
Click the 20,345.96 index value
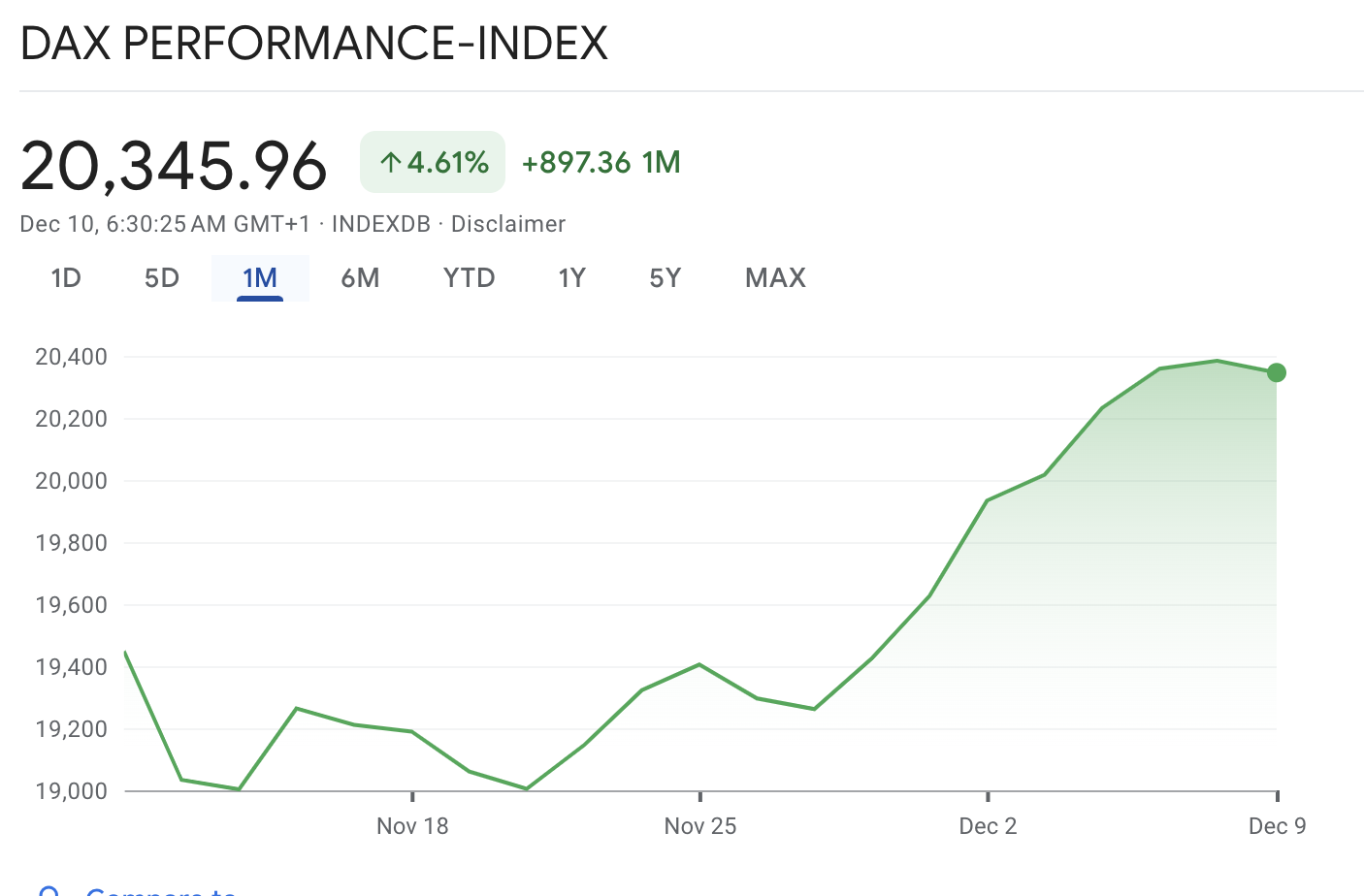174,165
